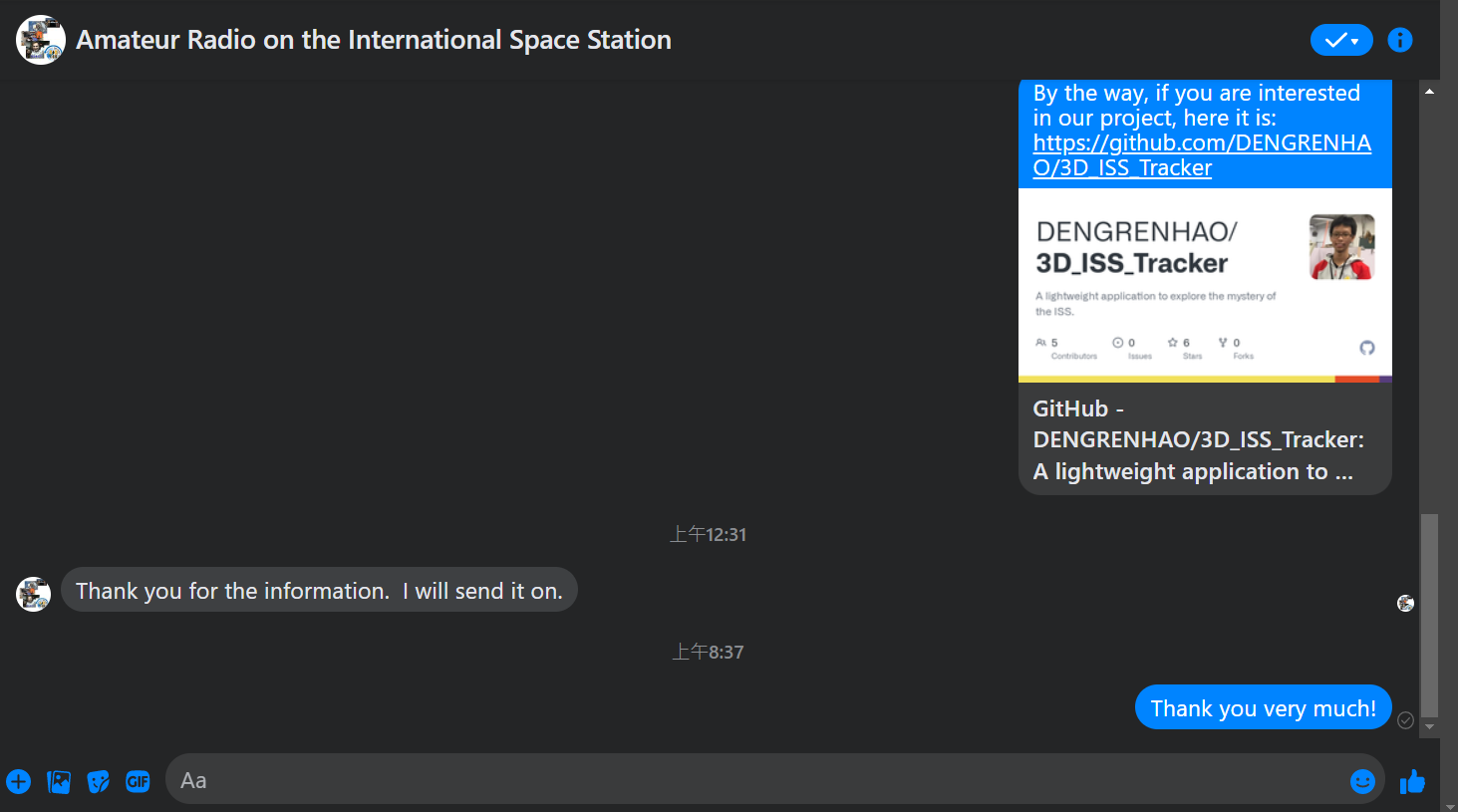Open the sticker picker
1458x812 pixels.
pyautogui.click(x=98, y=781)
